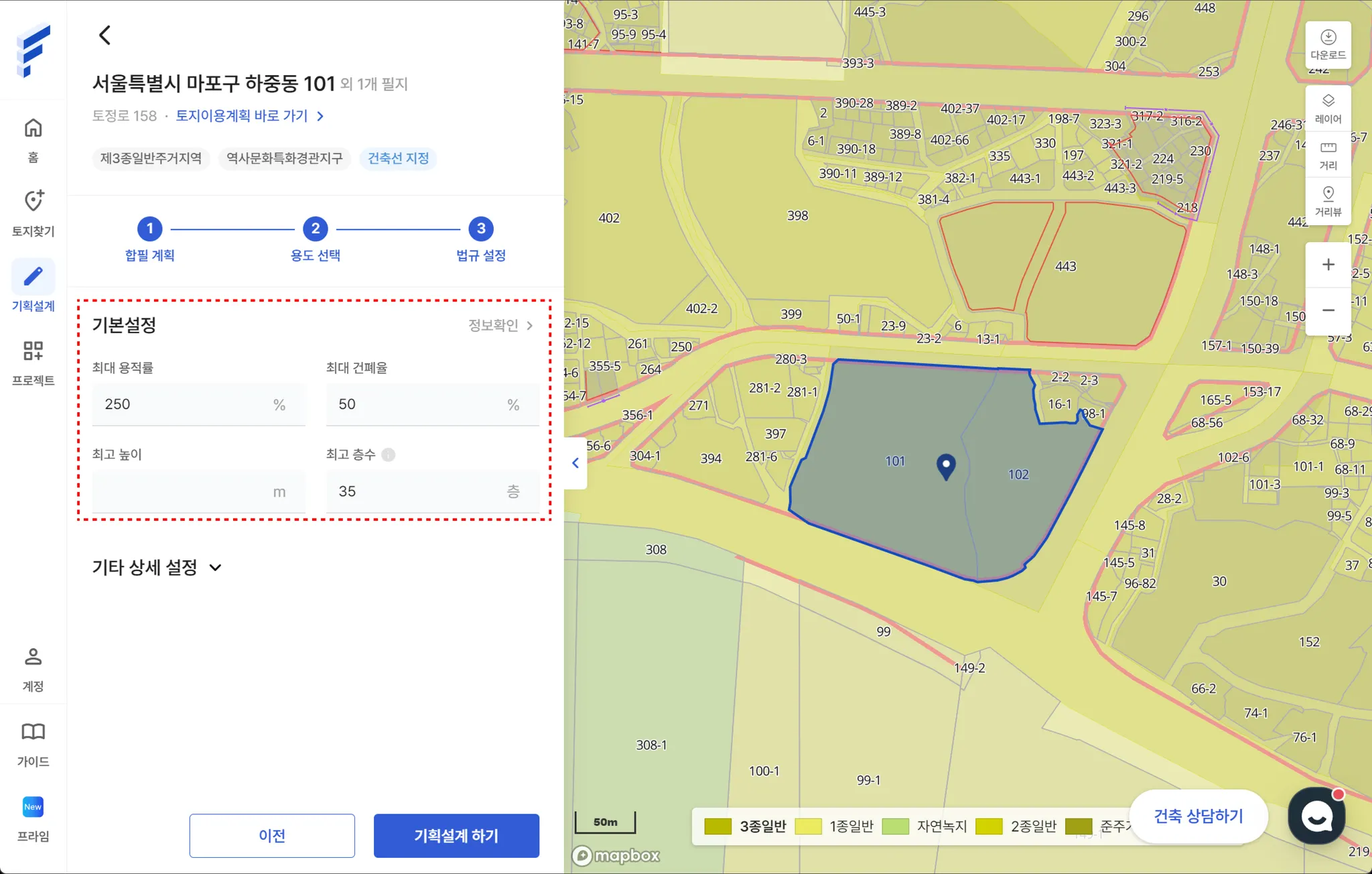1372x874 pixels.
Task: Click the 기획설계 하기 button
Action: point(456,836)
